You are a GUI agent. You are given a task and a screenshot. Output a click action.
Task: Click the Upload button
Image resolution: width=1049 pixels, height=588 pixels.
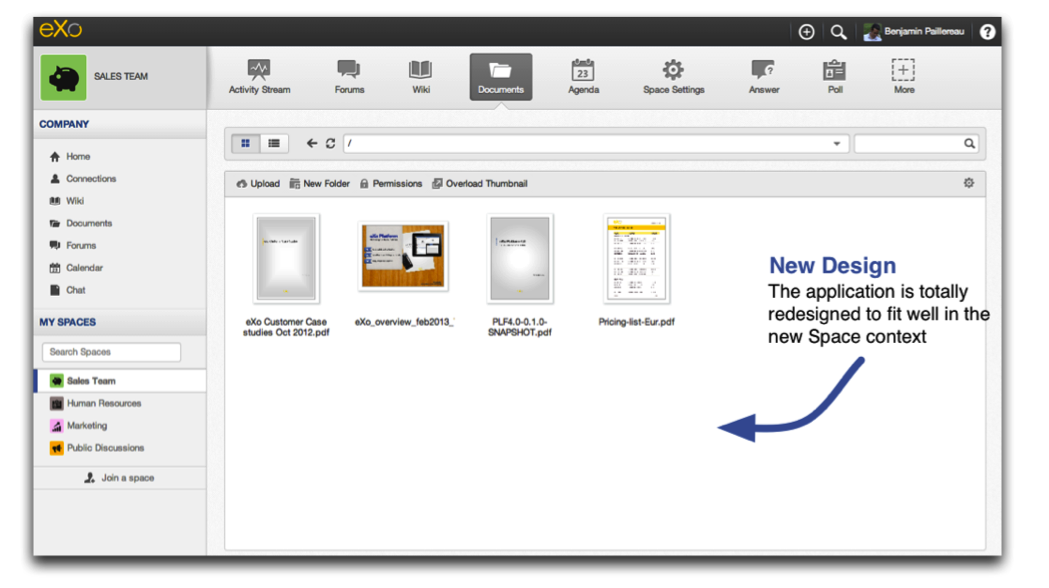point(258,183)
